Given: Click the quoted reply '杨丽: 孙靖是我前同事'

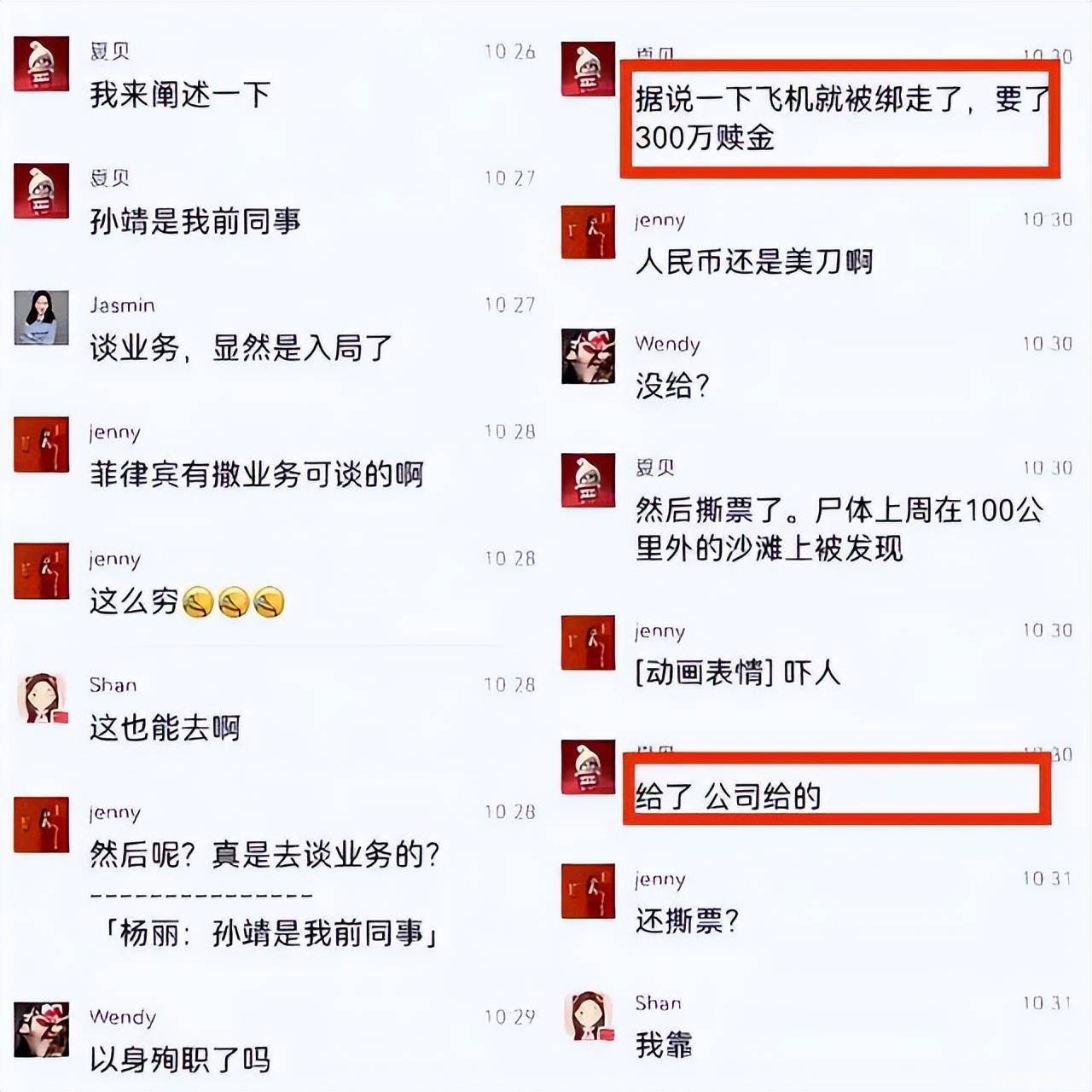Looking at the screenshot, I should pyautogui.click(x=270, y=933).
